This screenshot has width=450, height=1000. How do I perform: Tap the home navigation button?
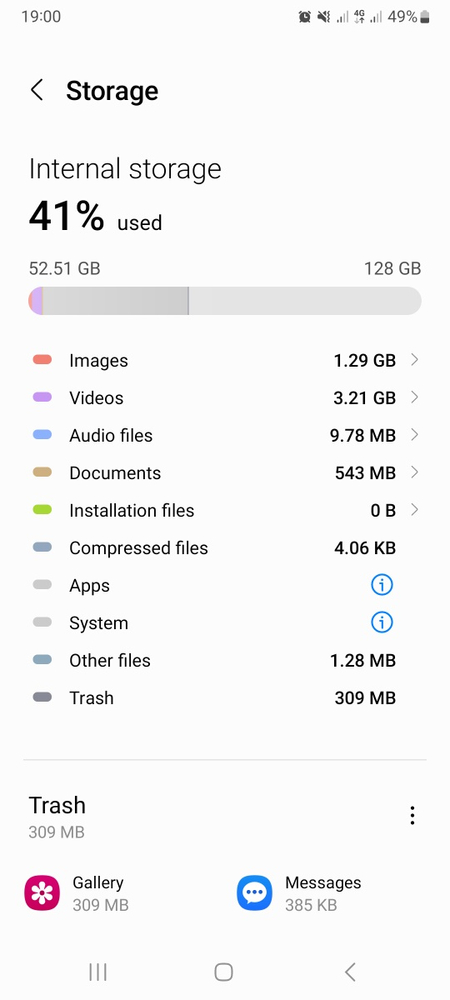224,971
